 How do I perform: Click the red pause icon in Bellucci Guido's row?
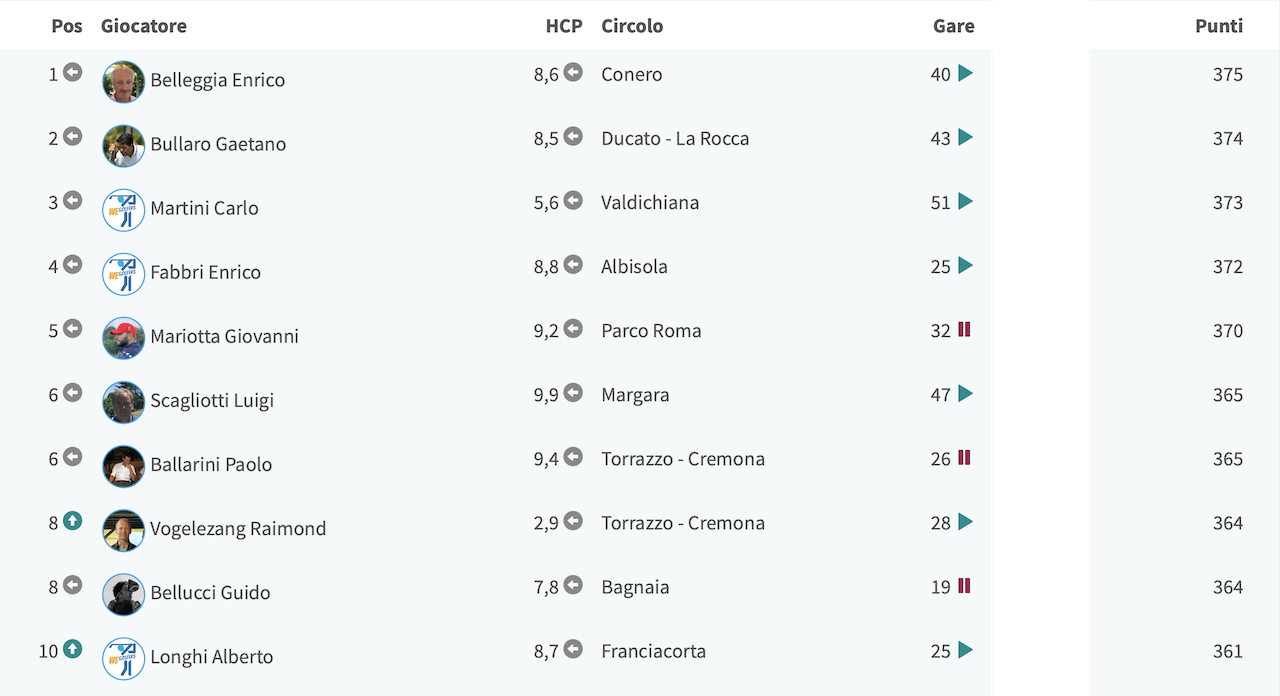click(964, 585)
